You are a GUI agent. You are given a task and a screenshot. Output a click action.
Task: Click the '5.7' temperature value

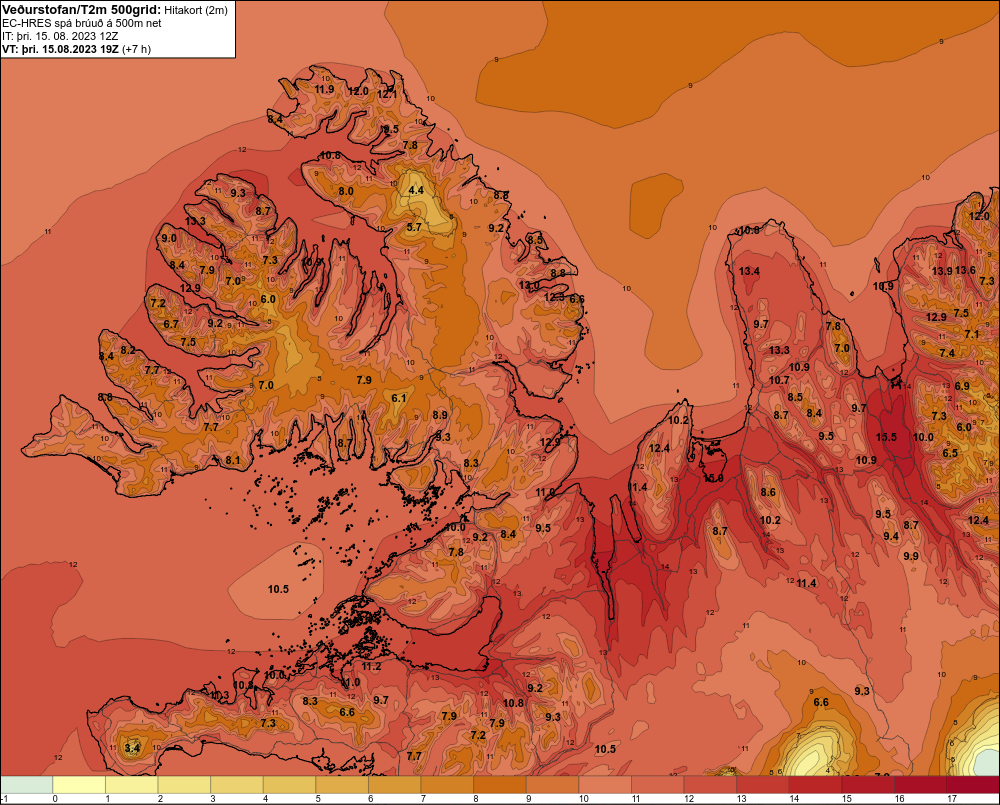click(414, 227)
